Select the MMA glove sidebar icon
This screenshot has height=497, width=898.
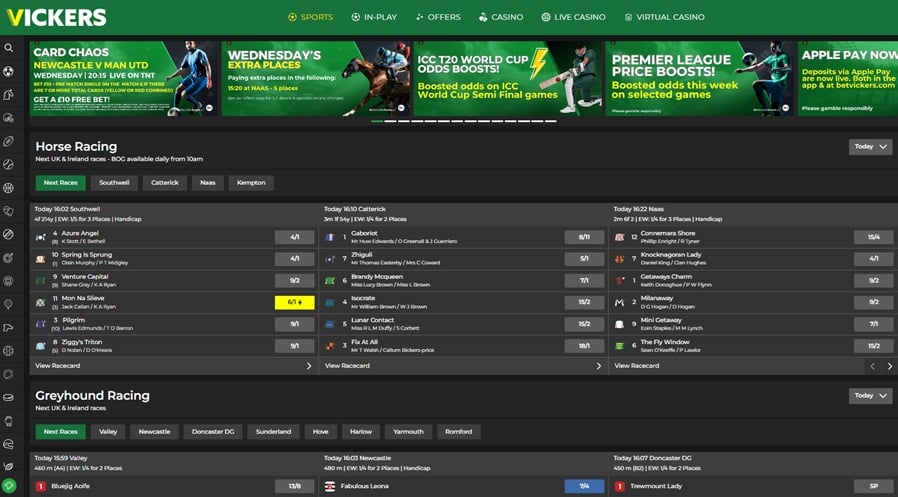coord(9,421)
